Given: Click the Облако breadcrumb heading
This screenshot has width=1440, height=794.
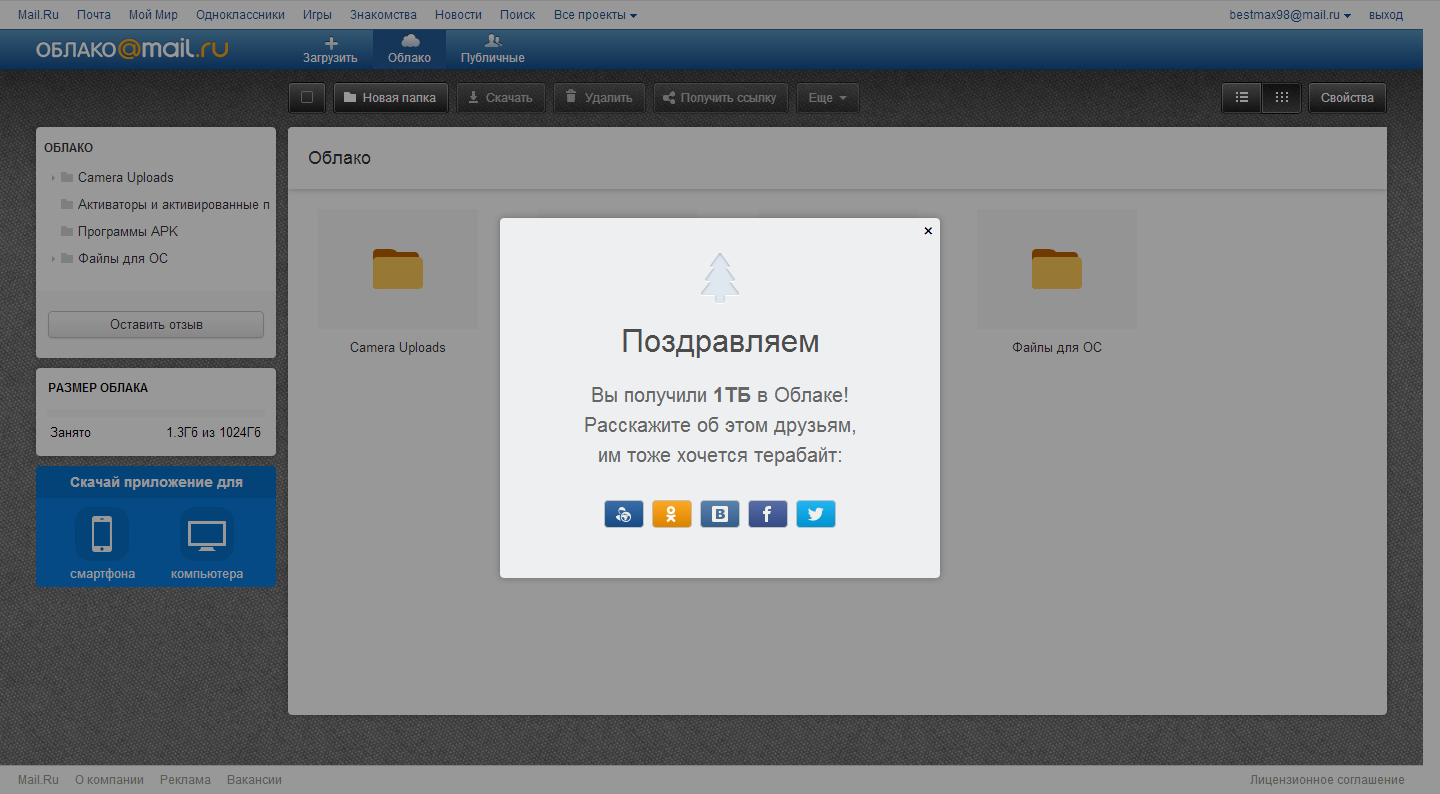Looking at the screenshot, I should point(339,158).
